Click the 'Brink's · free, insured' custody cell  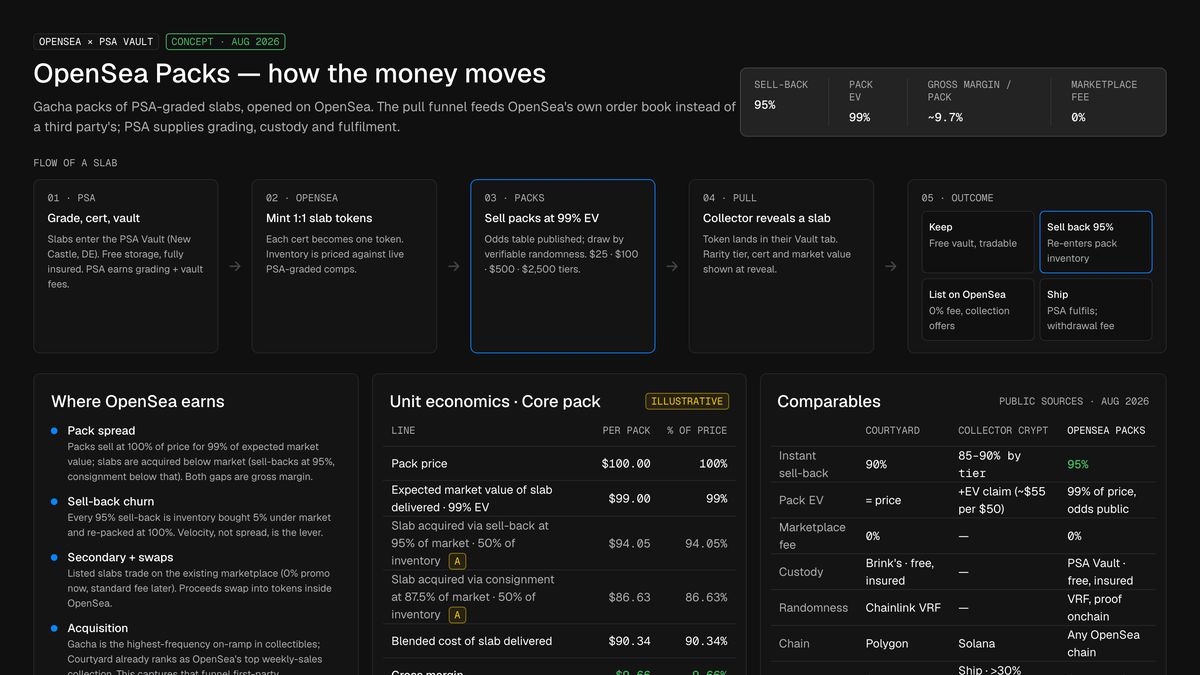[x=899, y=572]
